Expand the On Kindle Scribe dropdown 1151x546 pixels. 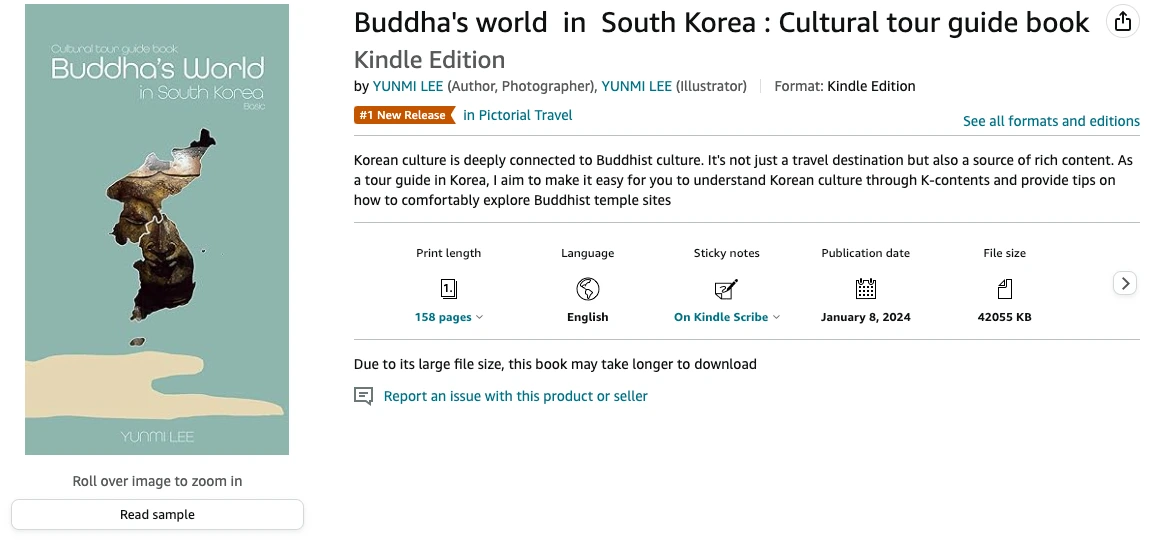pyautogui.click(x=726, y=317)
